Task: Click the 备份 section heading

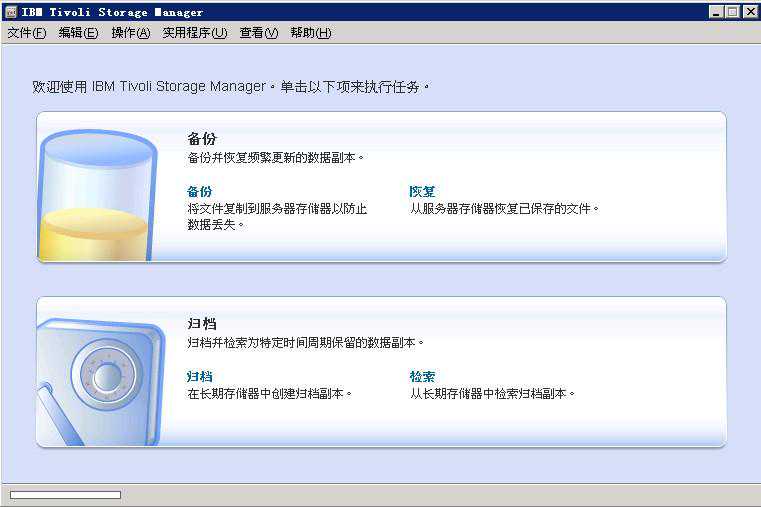Action: click(x=201, y=139)
